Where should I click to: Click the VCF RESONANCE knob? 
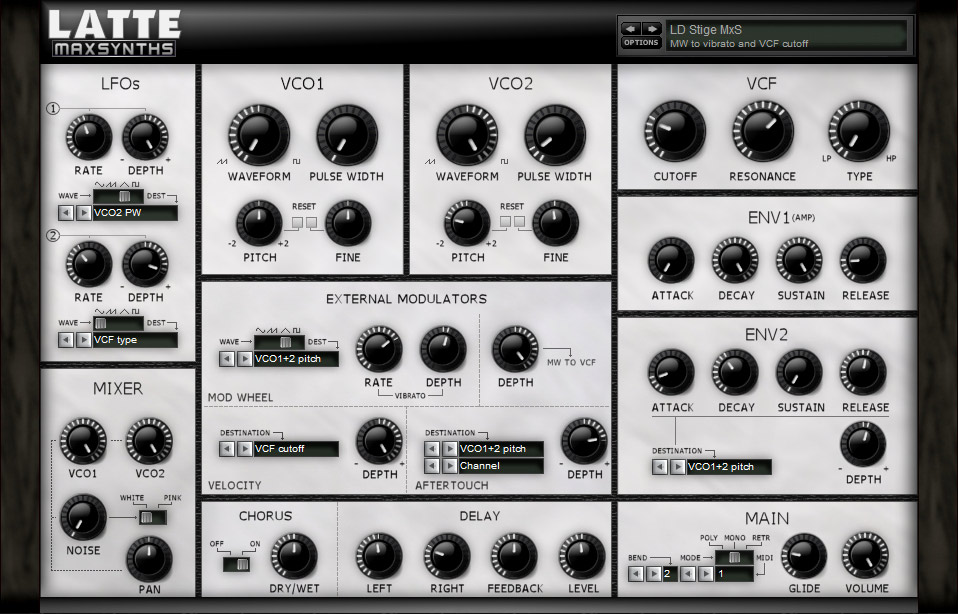tap(762, 131)
